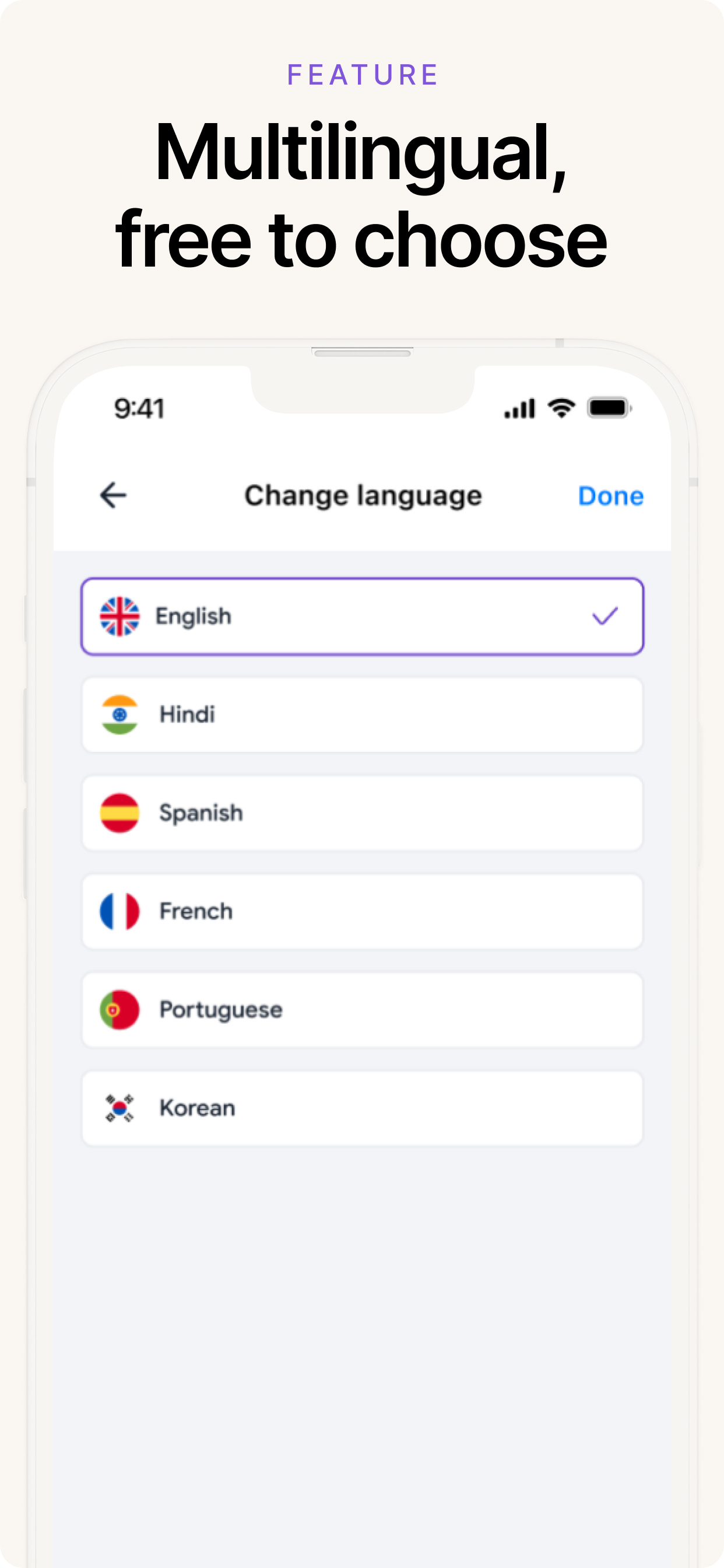Tap the back arrow to leave language settings
The height and width of the screenshot is (1568, 724).
point(113,495)
